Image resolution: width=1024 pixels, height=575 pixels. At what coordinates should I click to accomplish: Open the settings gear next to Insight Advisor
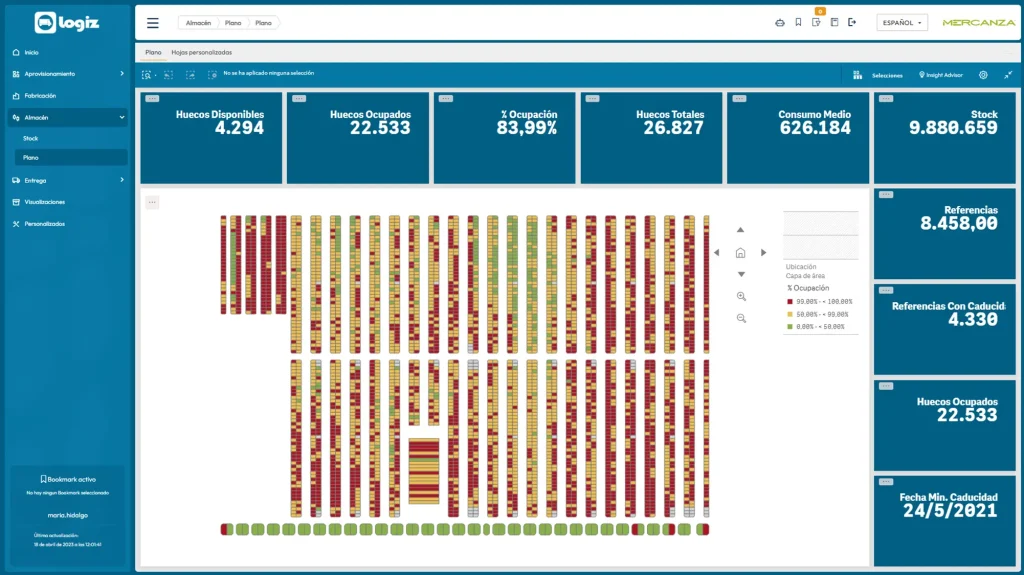pos(983,75)
